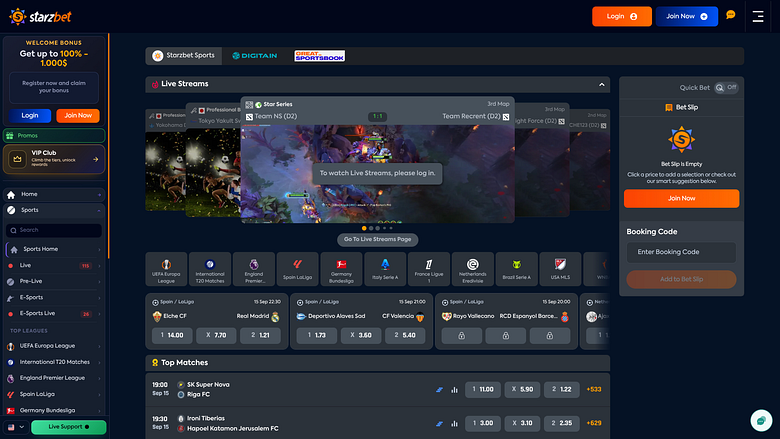Select the Netherlands Eredivisie league tile
The image size is (780, 439).
point(473,269)
